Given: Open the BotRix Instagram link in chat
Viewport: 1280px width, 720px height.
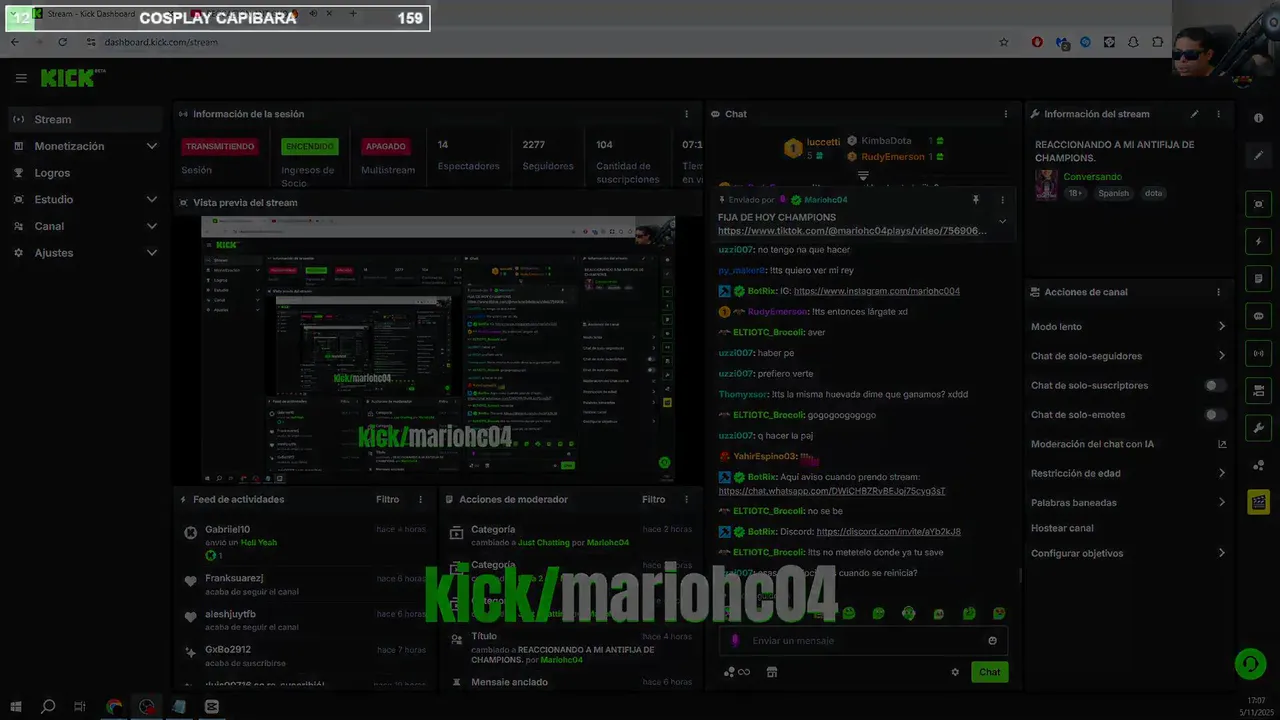Looking at the screenshot, I should click(877, 291).
